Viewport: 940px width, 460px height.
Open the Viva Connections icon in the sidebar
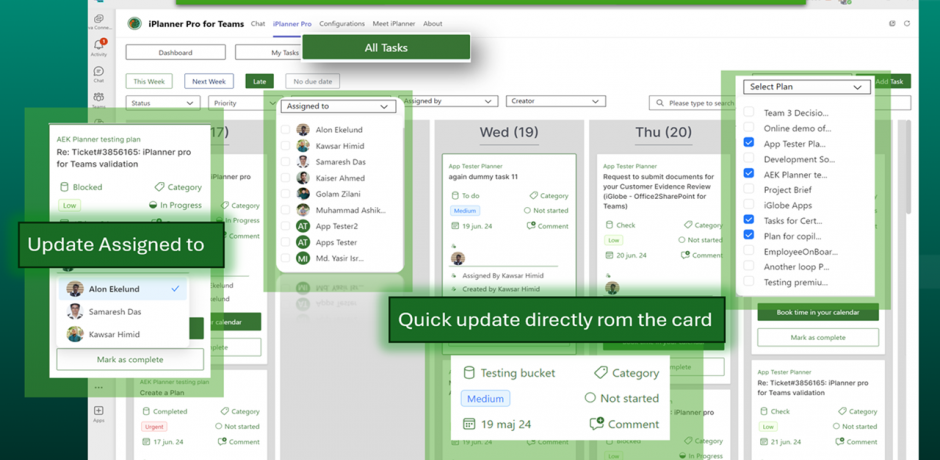(99, 19)
